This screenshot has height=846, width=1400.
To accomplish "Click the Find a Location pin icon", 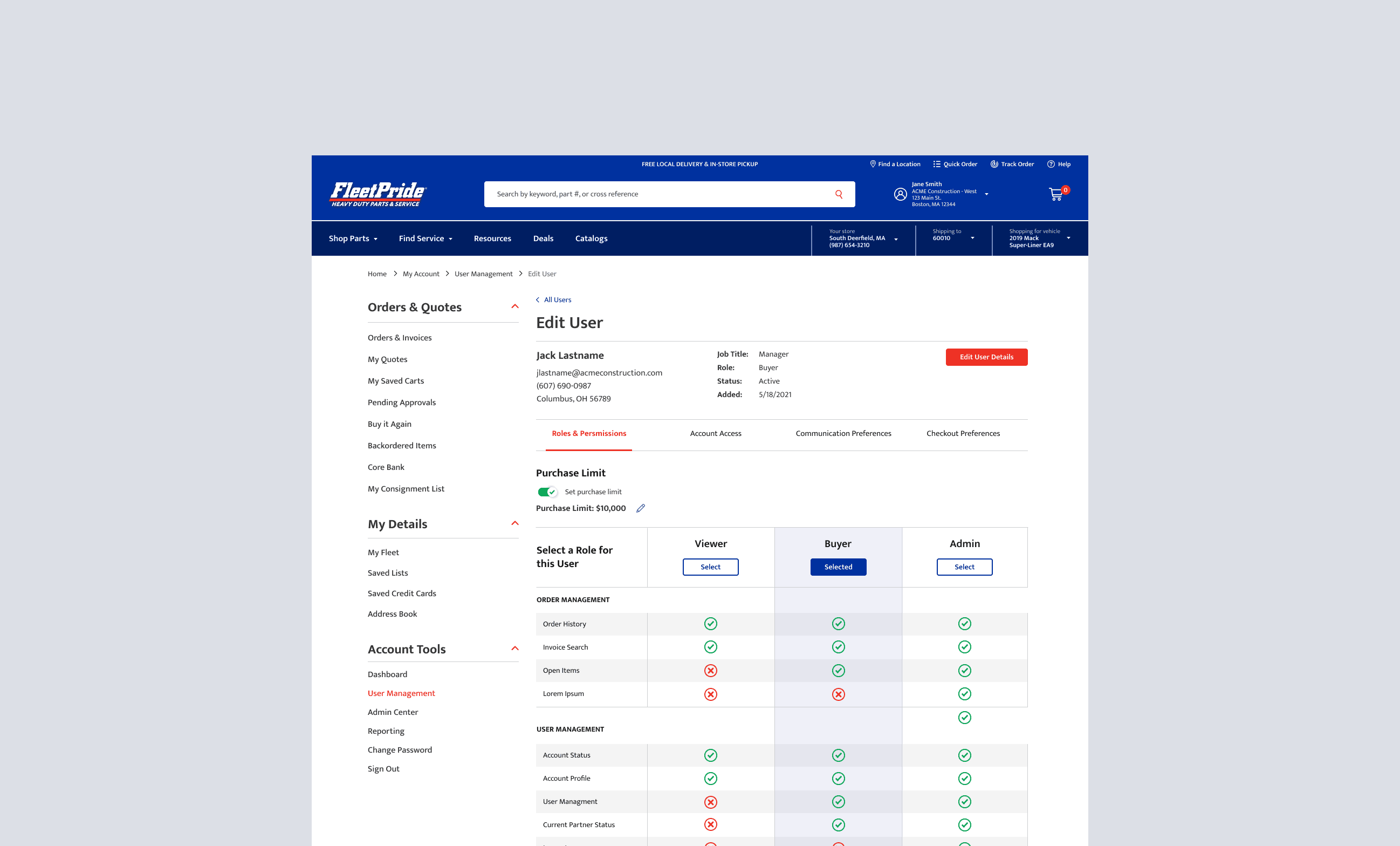I will pyautogui.click(x=873, y=163).
